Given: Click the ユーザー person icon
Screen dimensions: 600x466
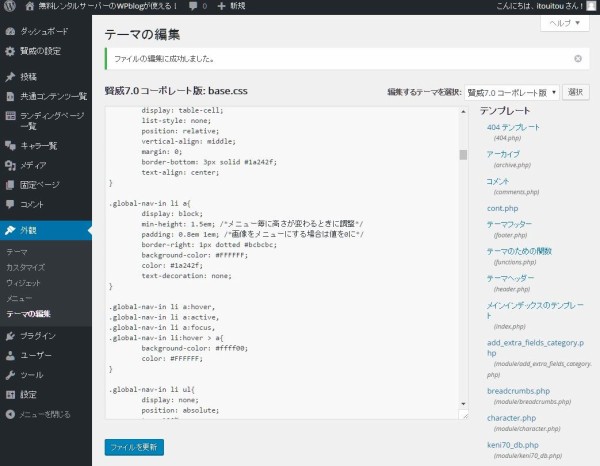Looking at the screenshot, I should [10, 355].
